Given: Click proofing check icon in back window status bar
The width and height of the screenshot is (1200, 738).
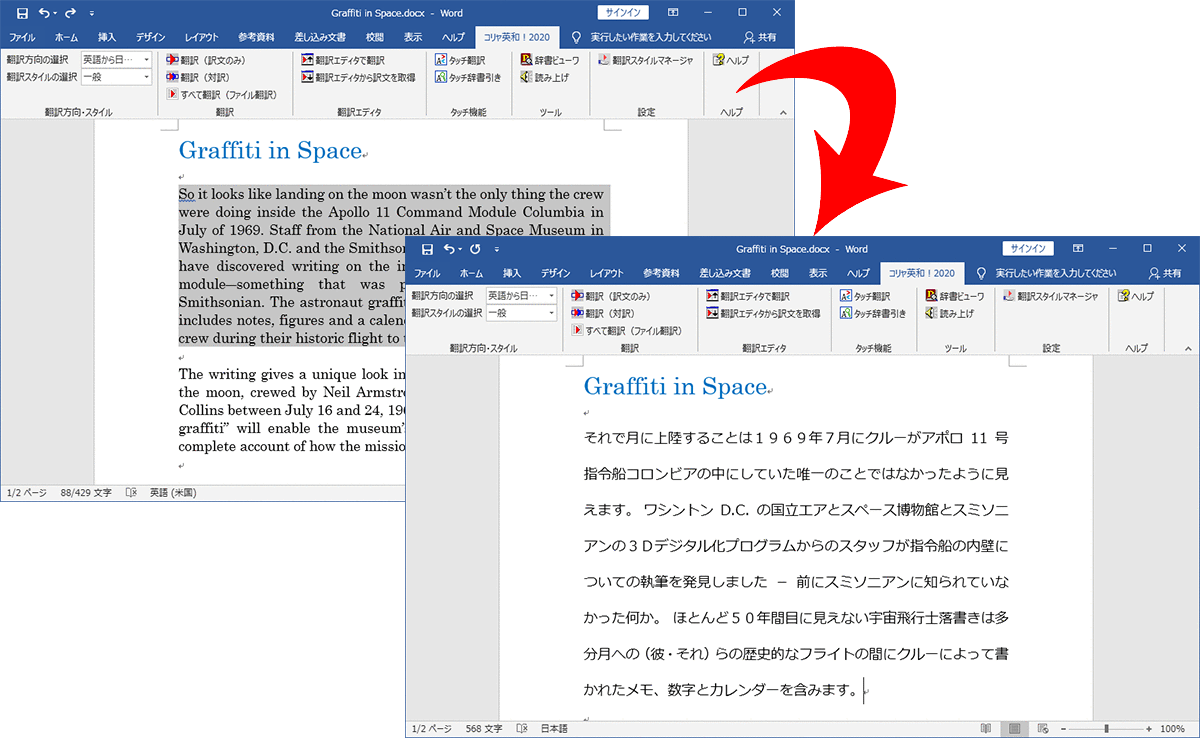Looking at the screenshot, I should [x=131, y=493].
